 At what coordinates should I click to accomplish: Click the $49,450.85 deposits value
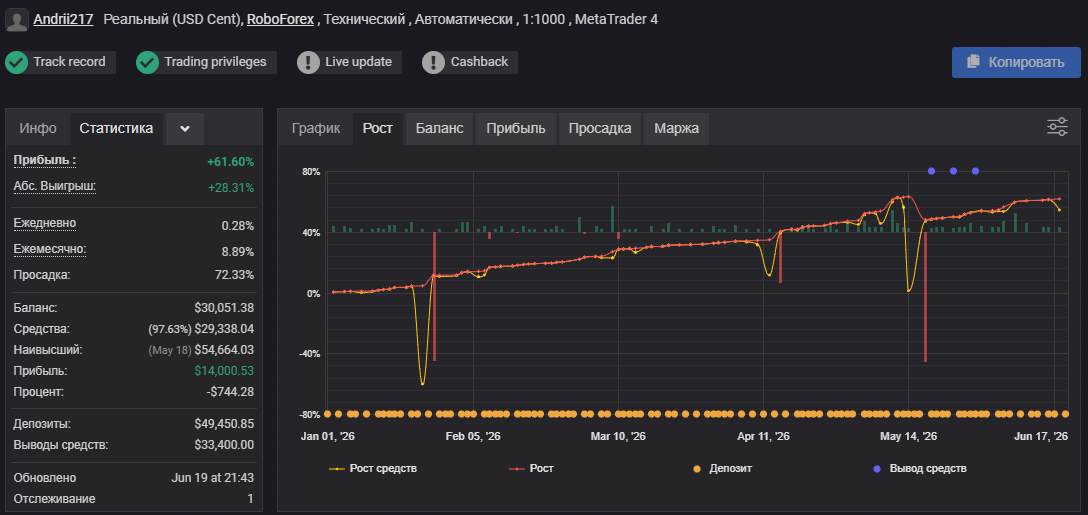coord(224,424)
